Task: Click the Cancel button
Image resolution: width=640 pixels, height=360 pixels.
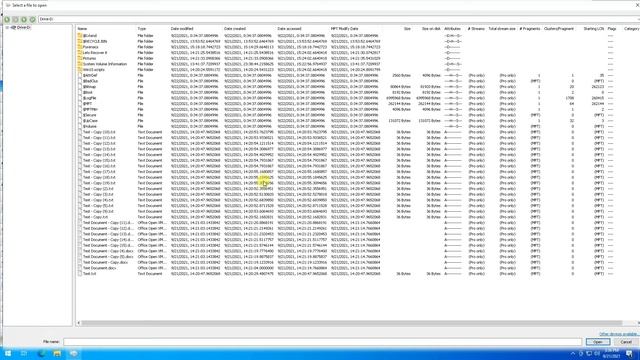Action: 626,342
